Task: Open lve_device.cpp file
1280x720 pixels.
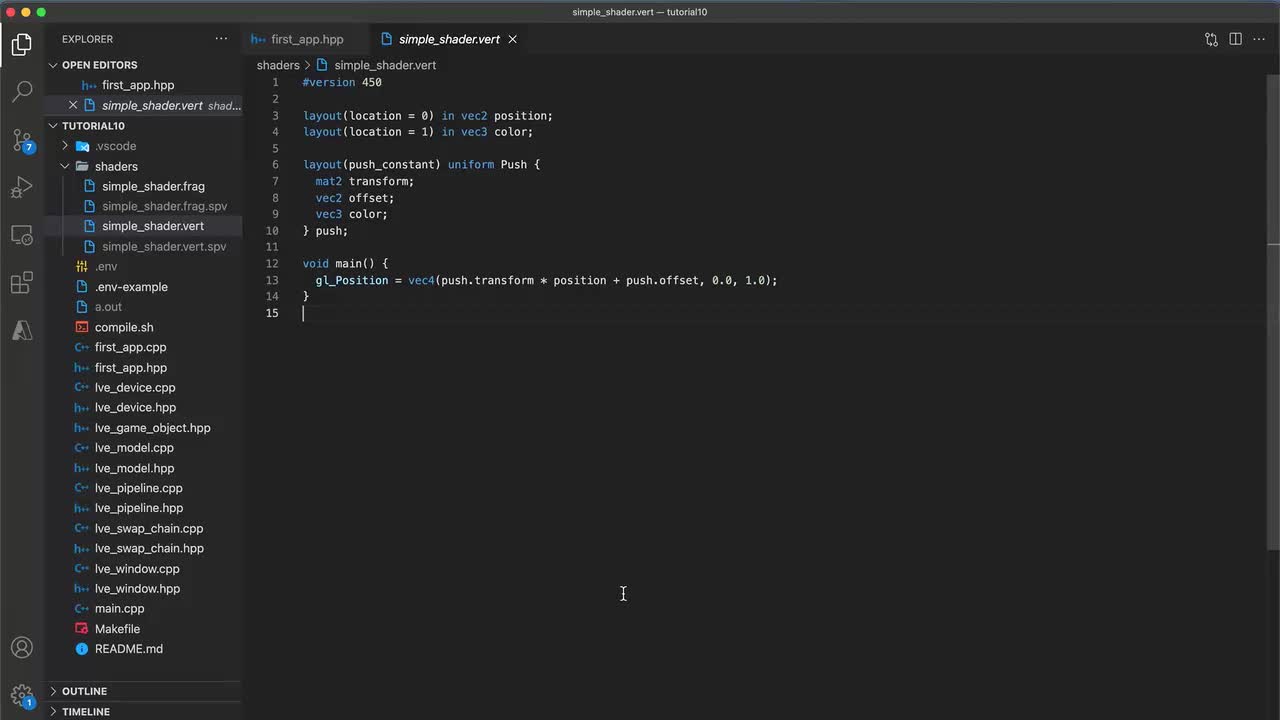Action: click(135, 387)
